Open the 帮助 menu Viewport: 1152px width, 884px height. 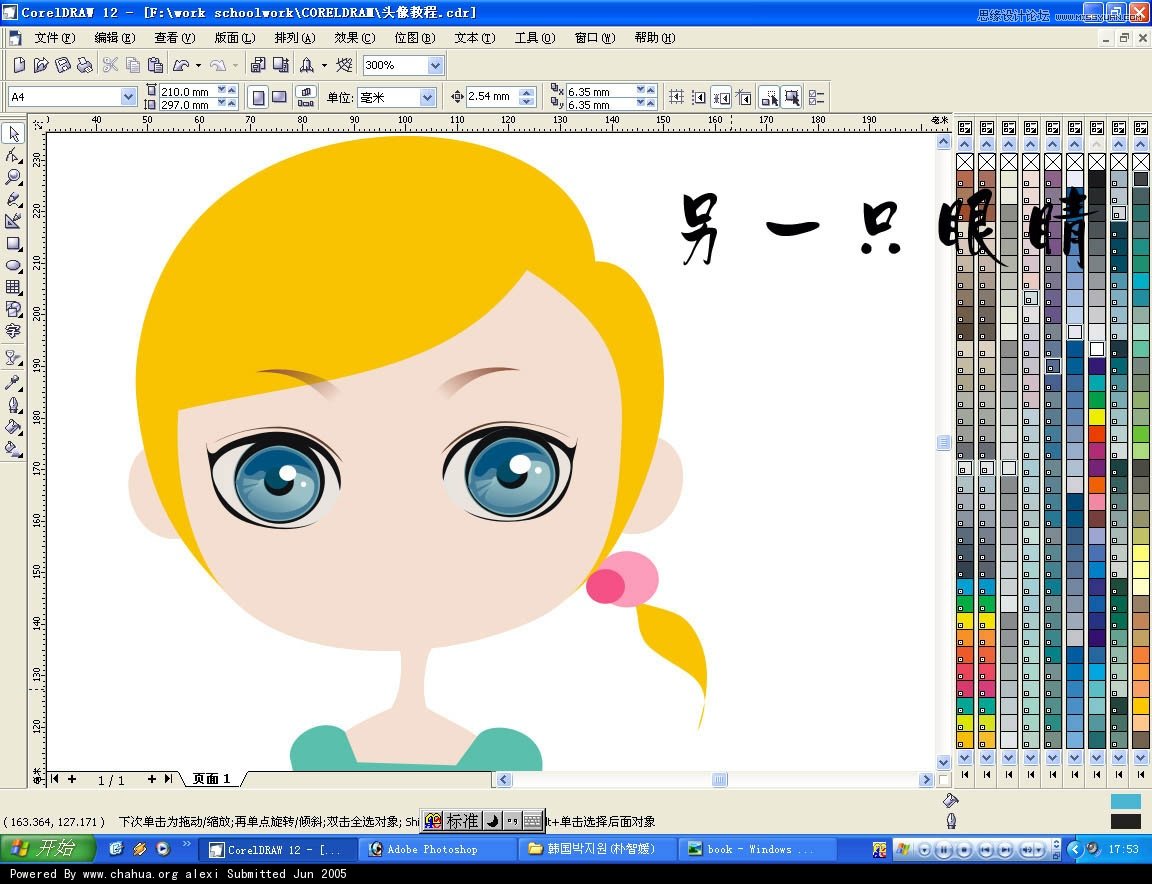tap(652, 37)
